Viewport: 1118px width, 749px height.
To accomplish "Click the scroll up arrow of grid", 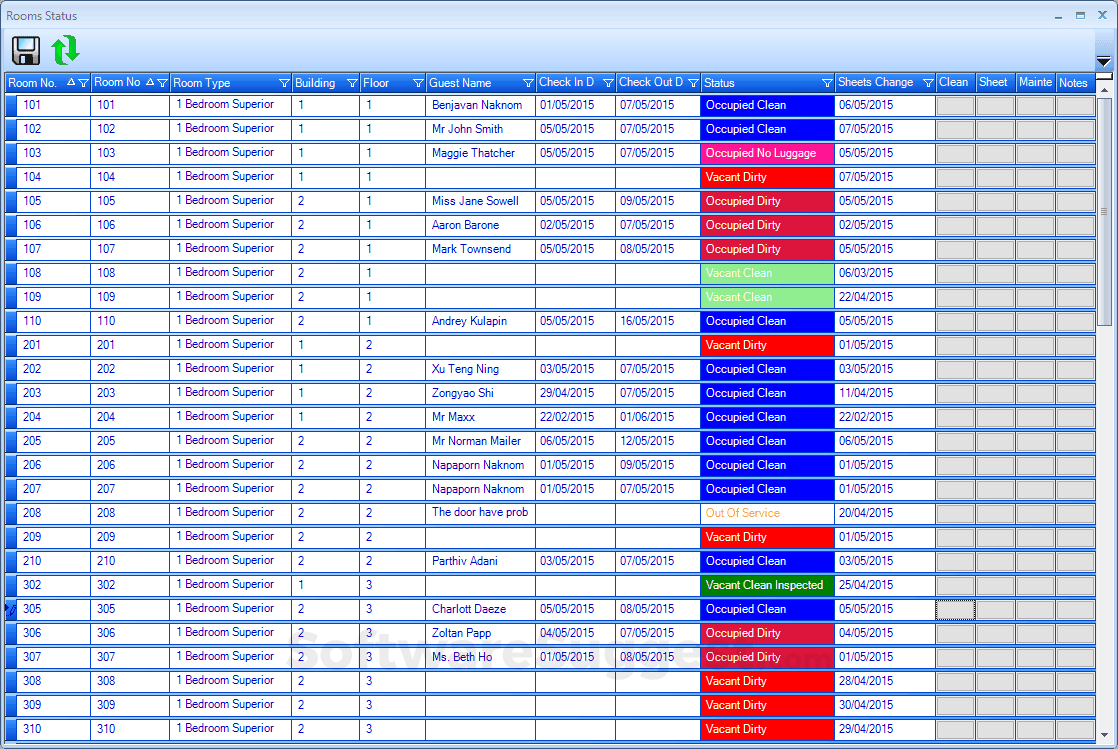I will click(x=1104, y=90).
